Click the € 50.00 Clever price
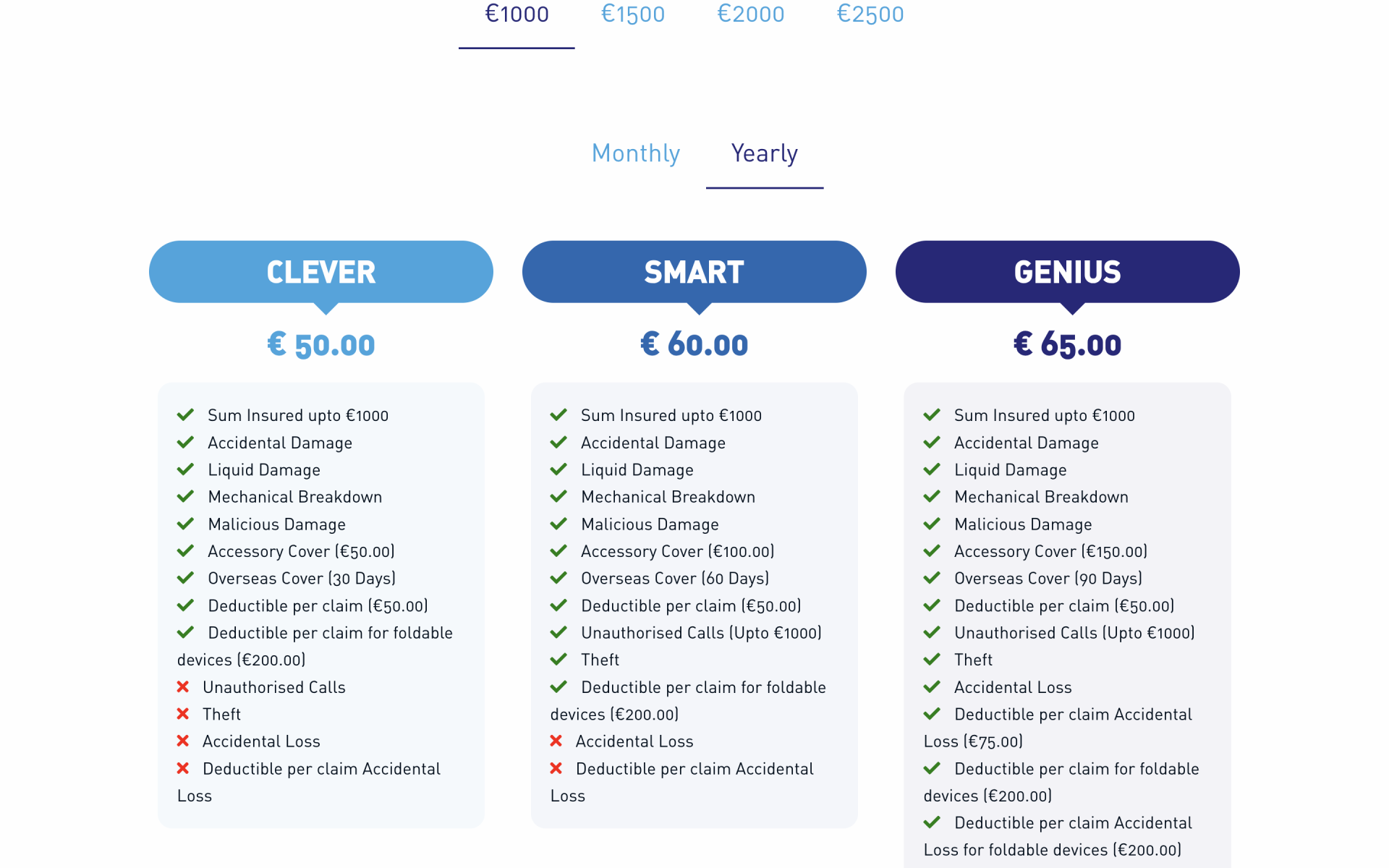 point(321,344)
